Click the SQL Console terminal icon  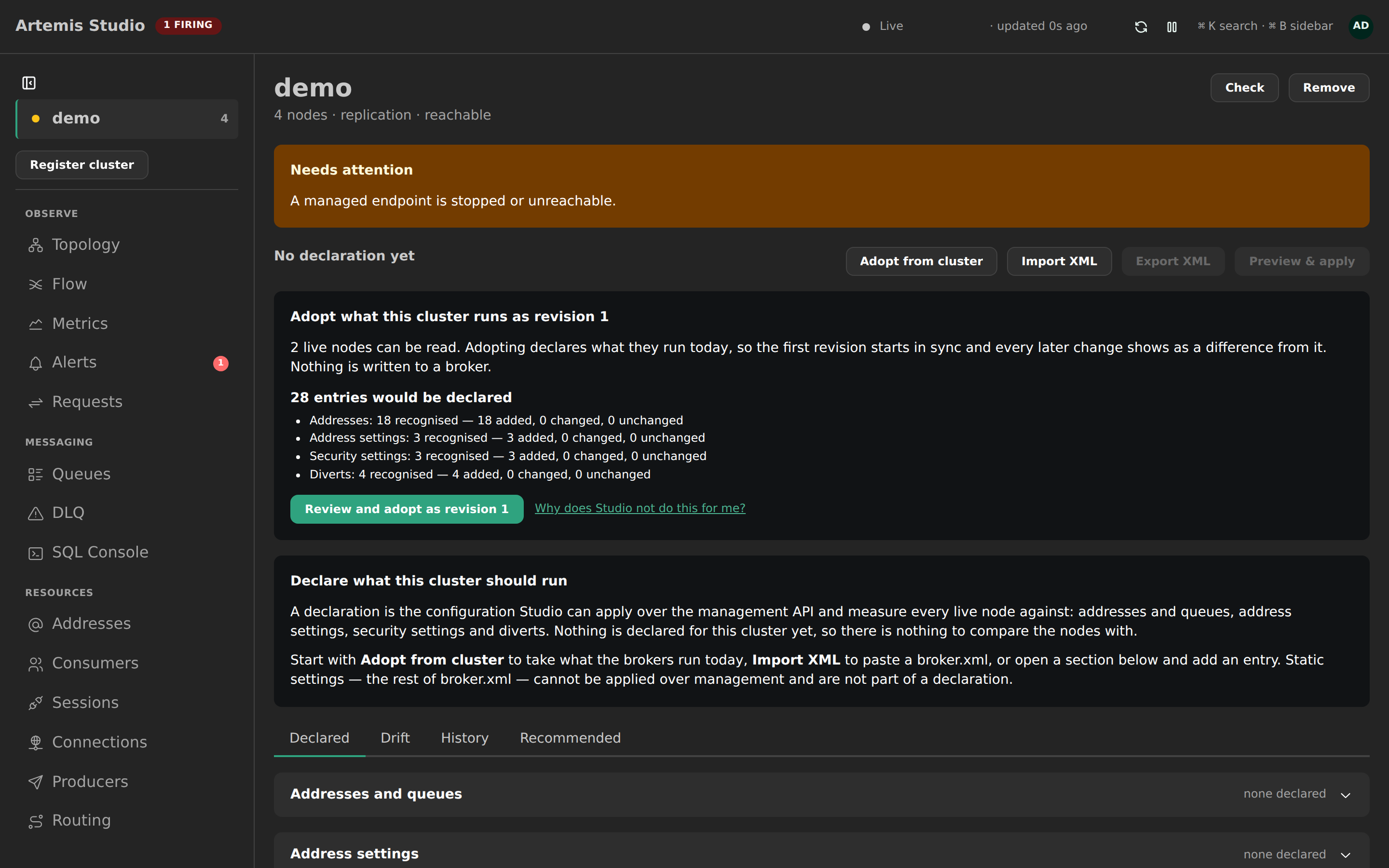[36, 553]
